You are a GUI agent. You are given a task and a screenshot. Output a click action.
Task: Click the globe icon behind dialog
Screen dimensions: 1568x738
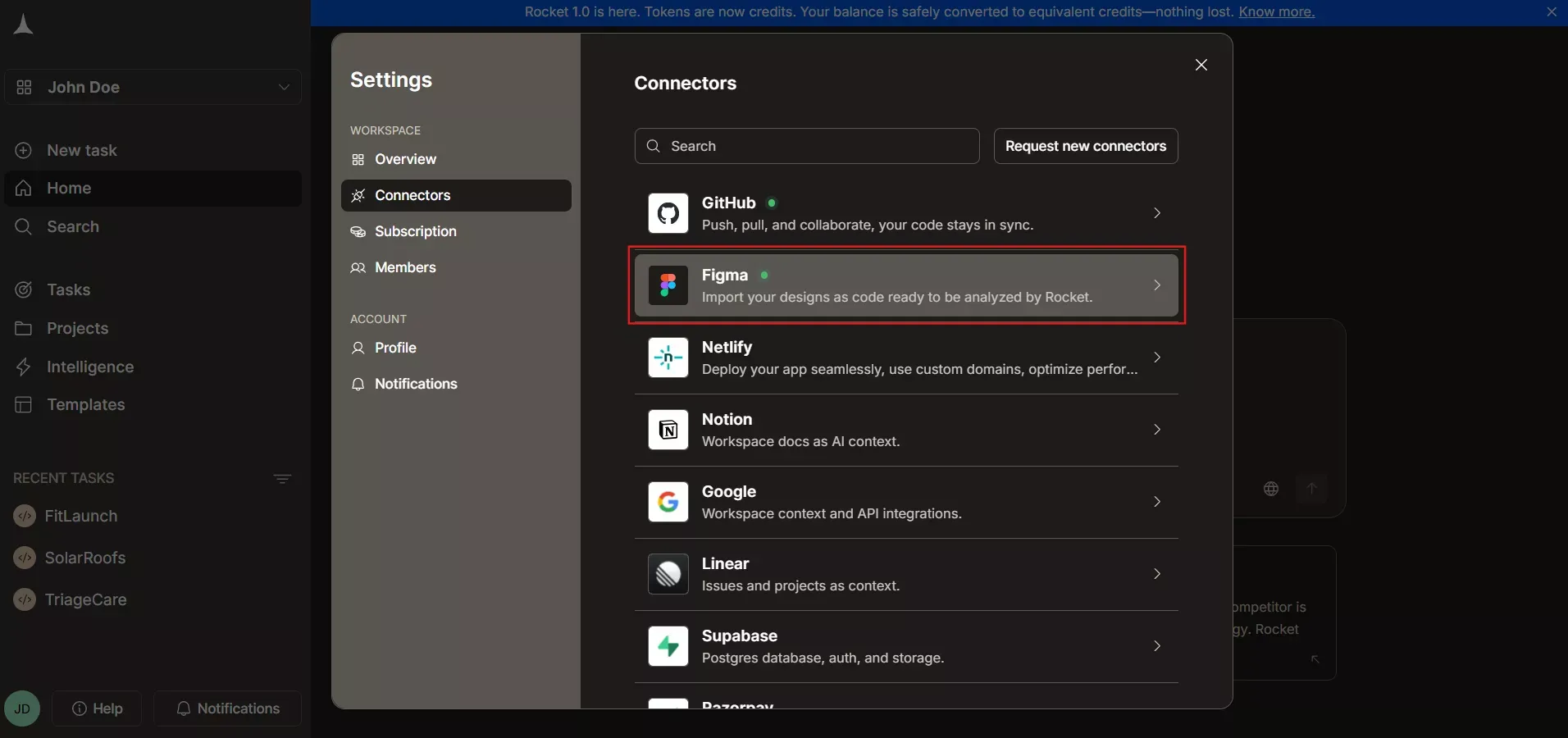[1271, 489]
